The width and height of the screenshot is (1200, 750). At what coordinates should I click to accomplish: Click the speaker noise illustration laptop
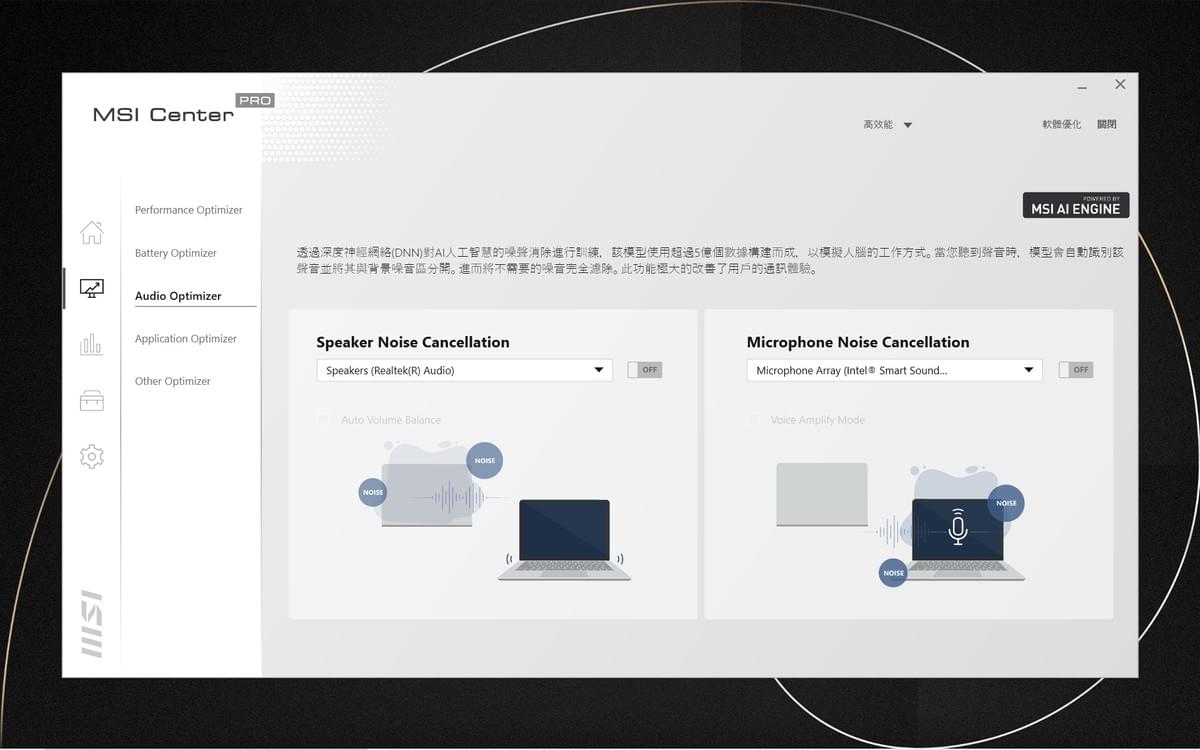click(x=565, y=540)
